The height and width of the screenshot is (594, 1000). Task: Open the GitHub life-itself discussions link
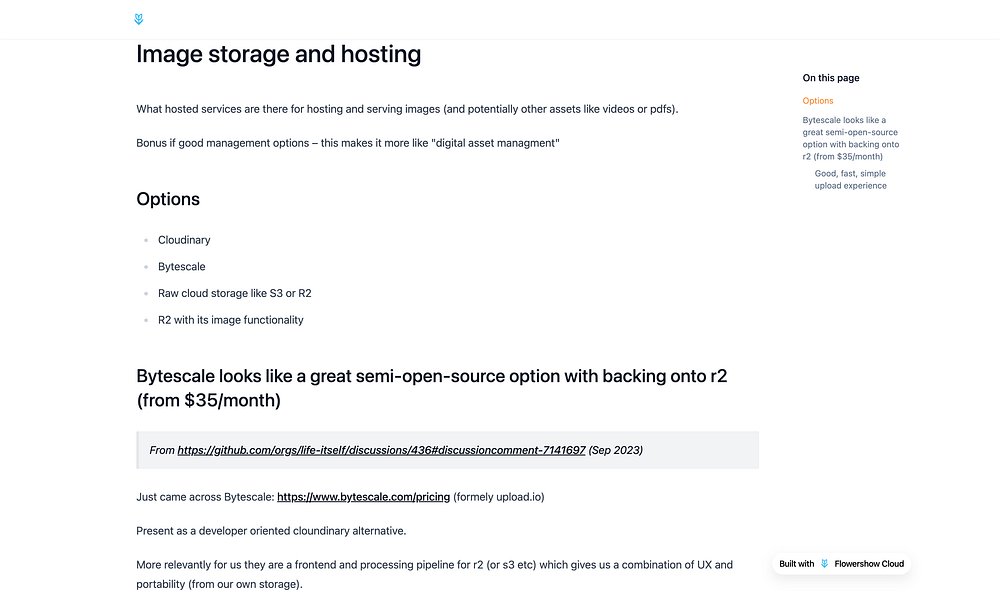click(x=381, y=450)
